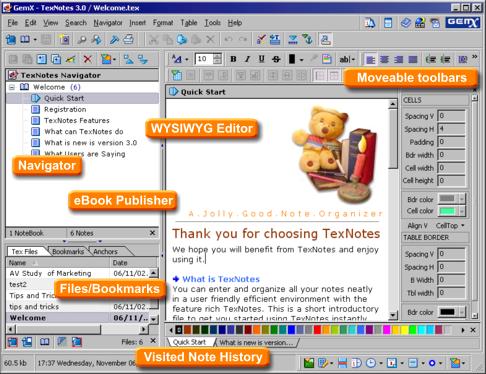Open the Bdr color dropdown under Cells

(462, 199)
